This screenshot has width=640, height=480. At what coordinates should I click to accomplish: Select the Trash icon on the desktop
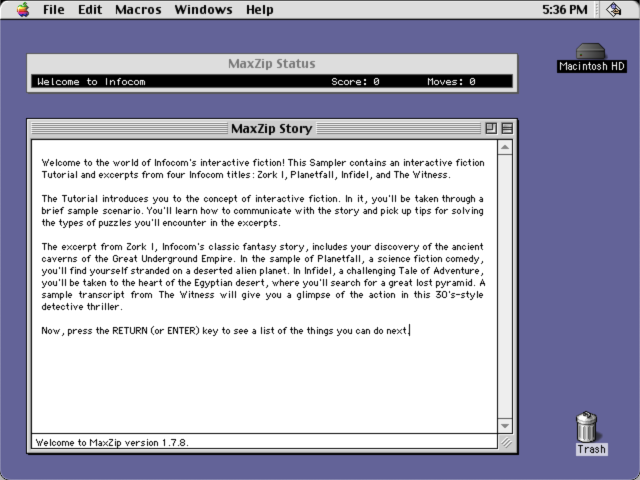pyautogui.click(x=591, y=433)
